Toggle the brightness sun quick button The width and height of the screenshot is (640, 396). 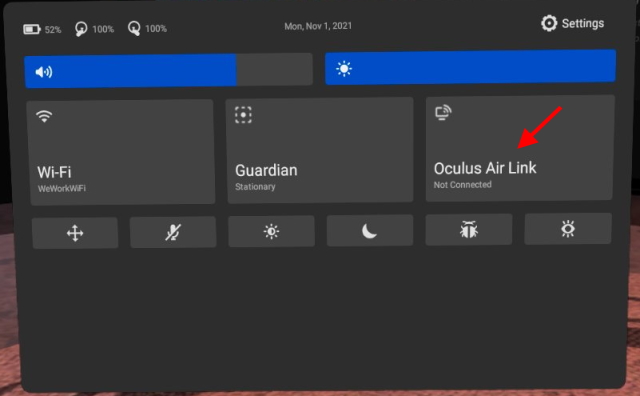click(271, 231)
